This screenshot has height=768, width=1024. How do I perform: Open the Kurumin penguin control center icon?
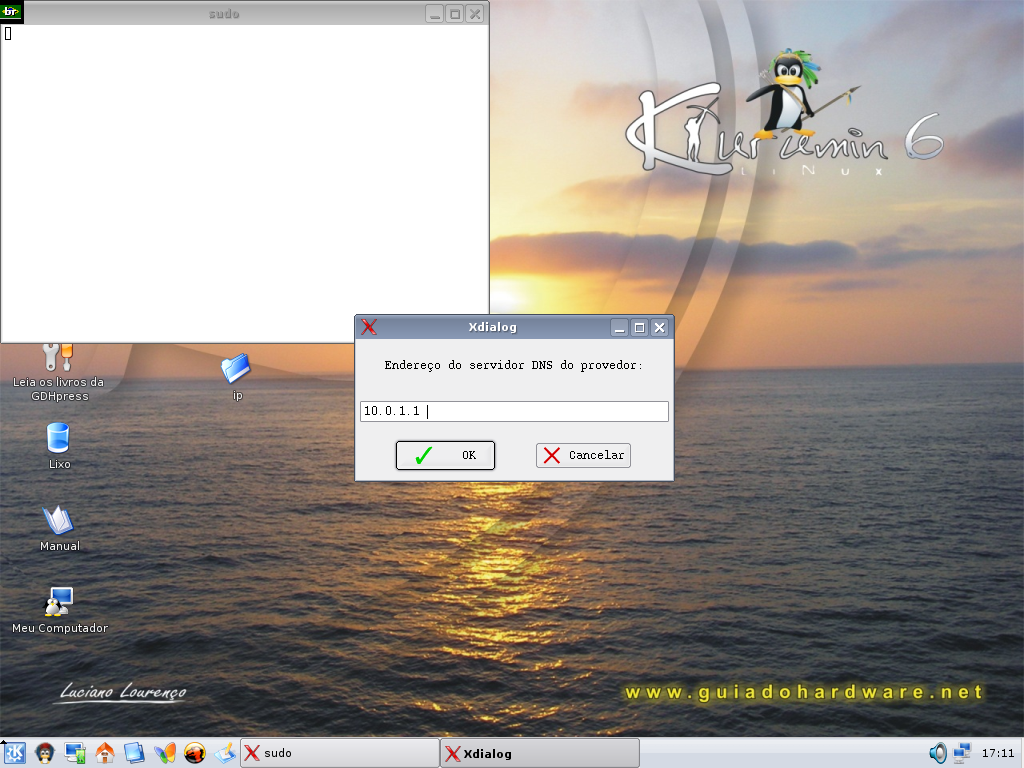pos(44,753)
